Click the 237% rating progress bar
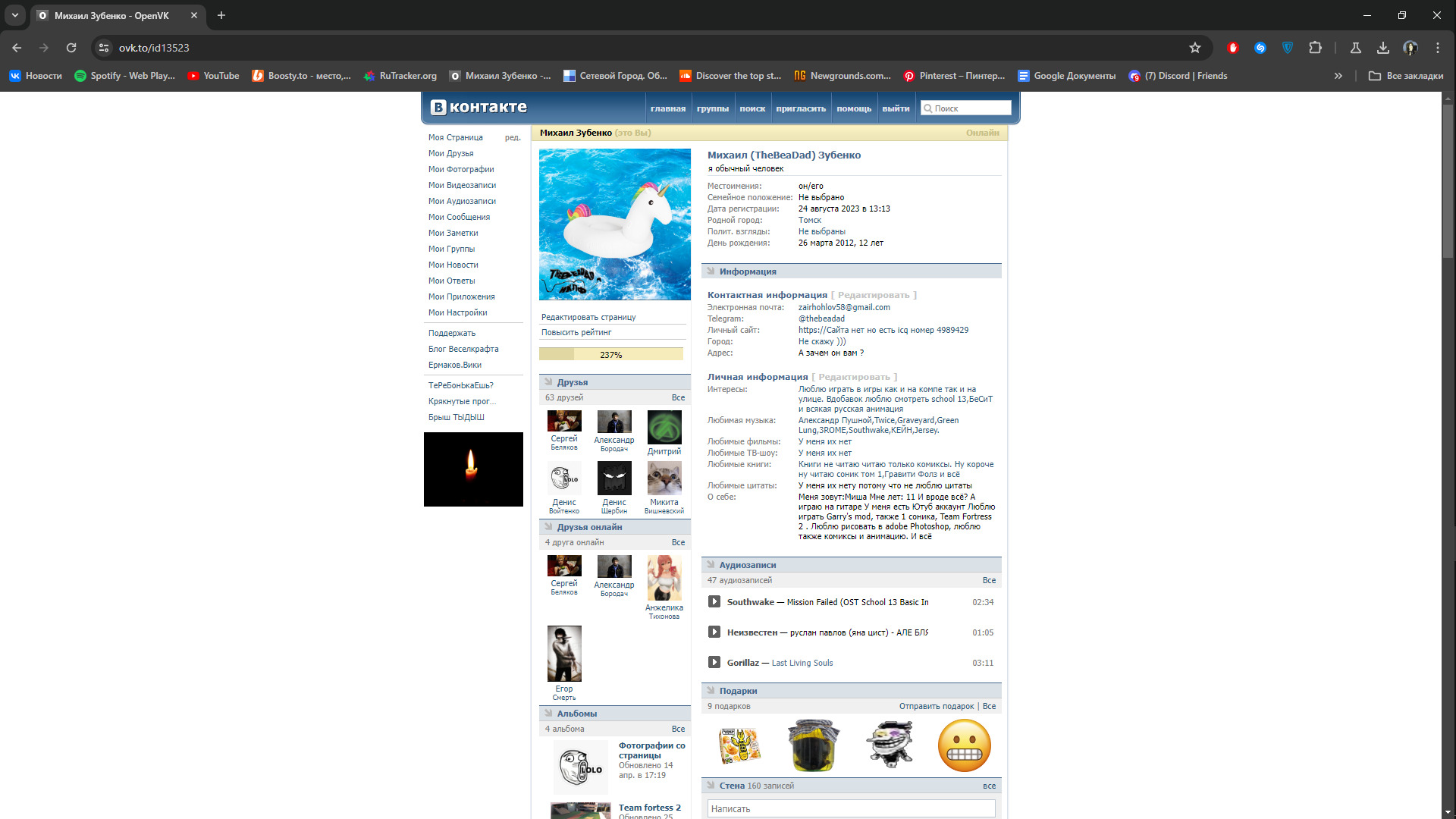 (x=610, y=354)
